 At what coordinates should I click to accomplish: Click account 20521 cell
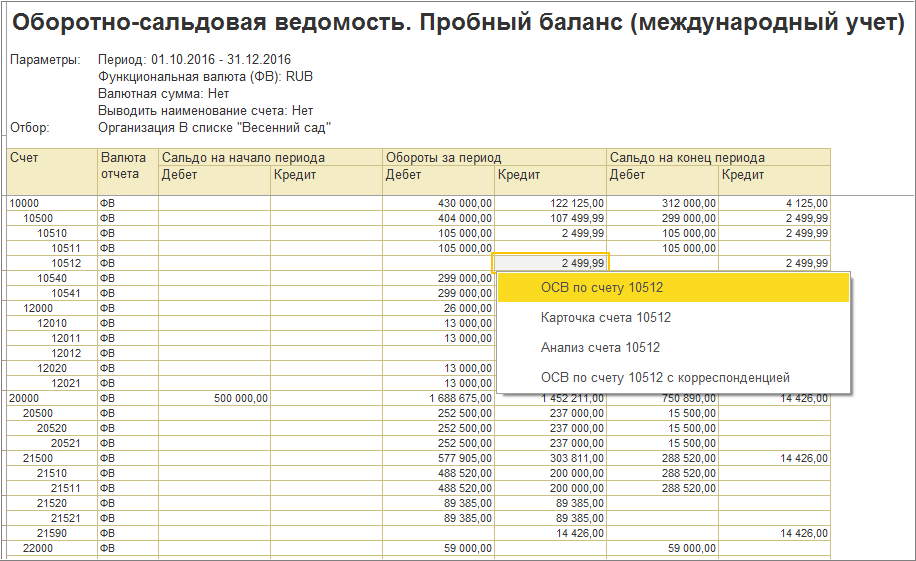click(x=52, y=443)
